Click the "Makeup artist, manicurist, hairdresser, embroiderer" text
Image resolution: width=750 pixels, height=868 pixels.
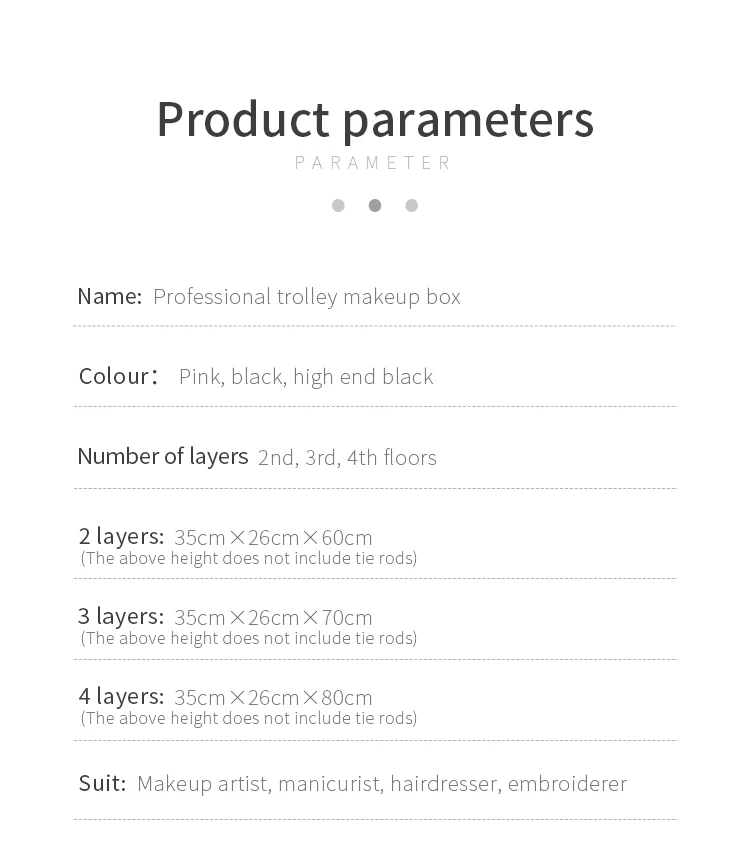pos(382,784)
